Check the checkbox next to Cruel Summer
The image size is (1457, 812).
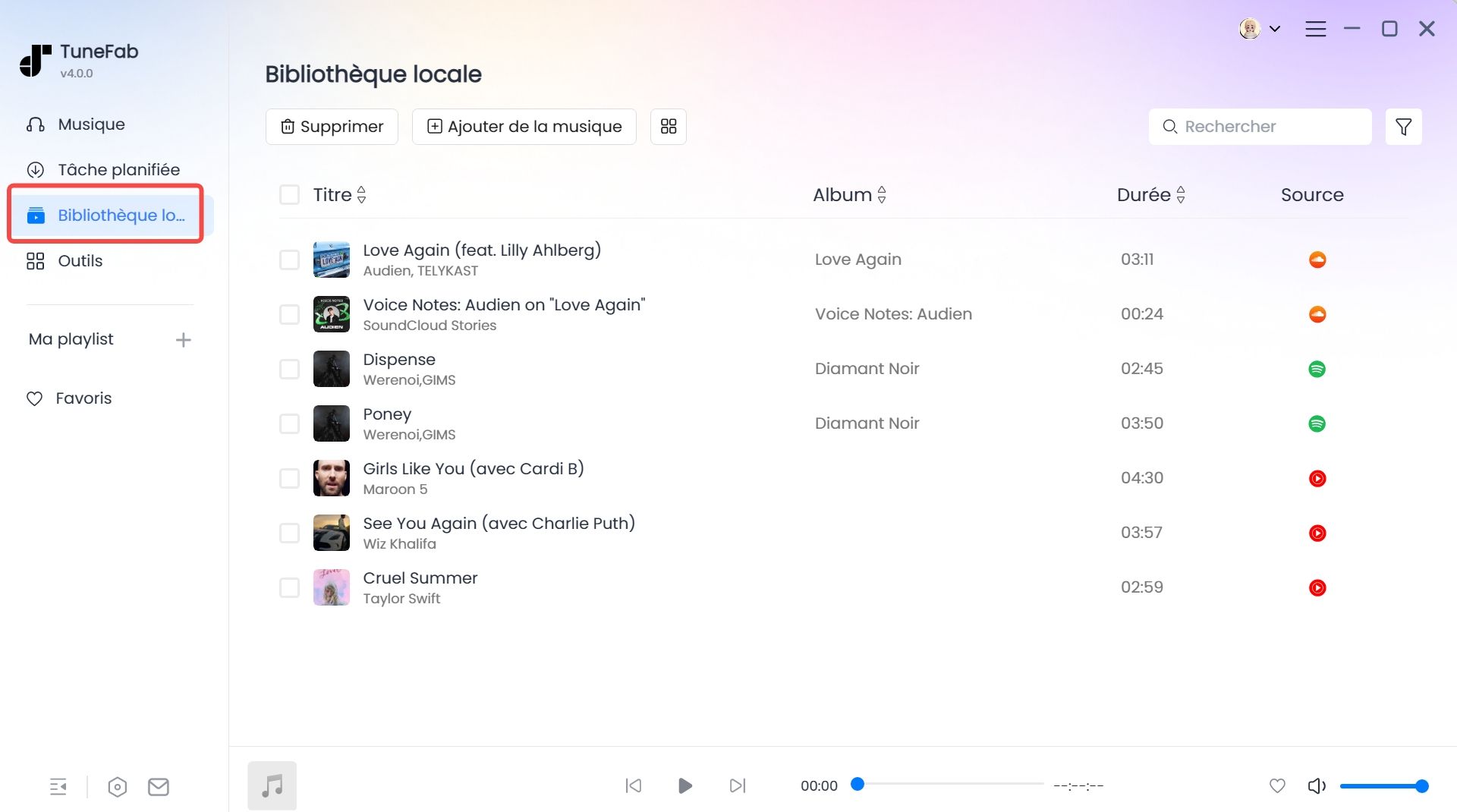[x=289, y=587]
